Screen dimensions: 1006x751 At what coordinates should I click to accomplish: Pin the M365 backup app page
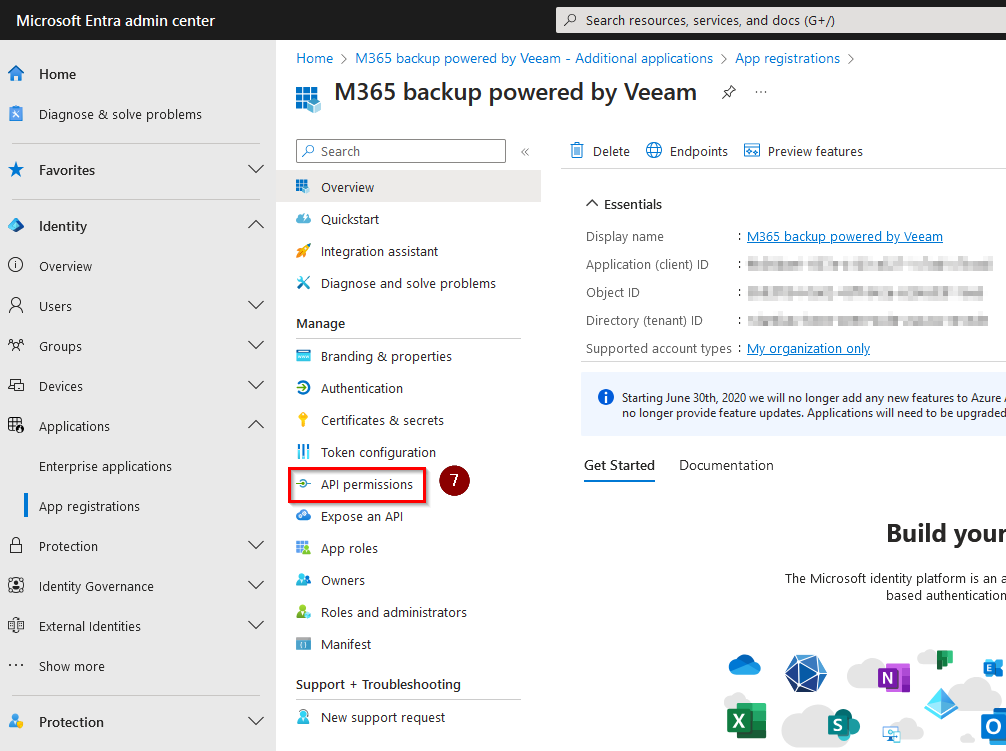pyautogui.click(x=728, y=92)
